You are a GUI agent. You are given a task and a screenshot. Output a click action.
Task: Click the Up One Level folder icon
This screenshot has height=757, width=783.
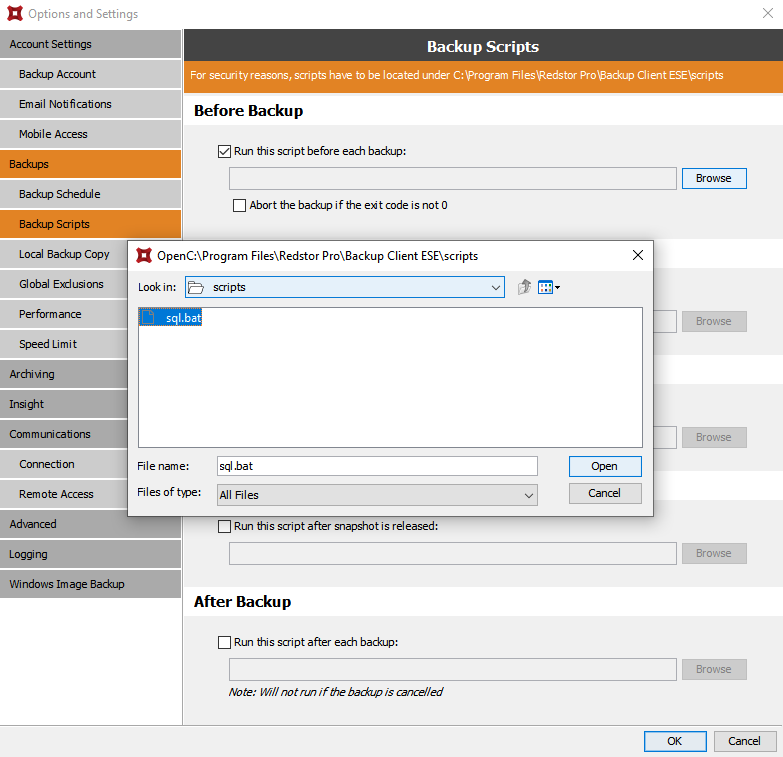(x=524, y=287)
